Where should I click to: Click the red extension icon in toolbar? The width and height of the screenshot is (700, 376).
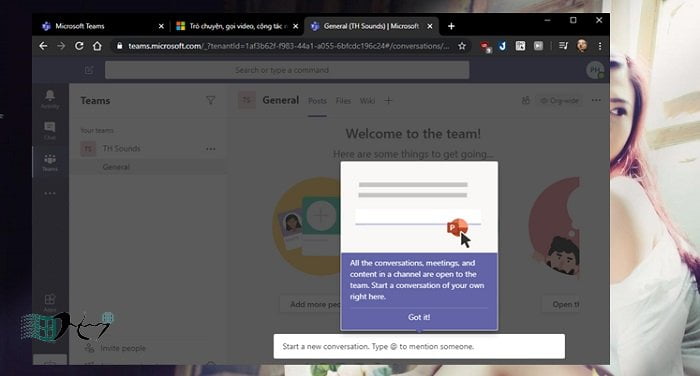[x=485, y=46]
